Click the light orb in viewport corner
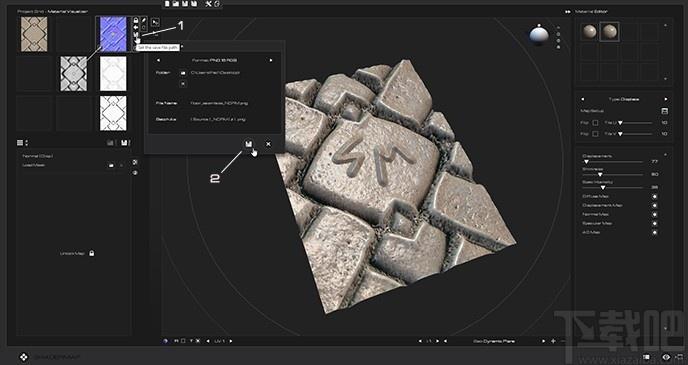688x365 pixels. pos(538,35)
